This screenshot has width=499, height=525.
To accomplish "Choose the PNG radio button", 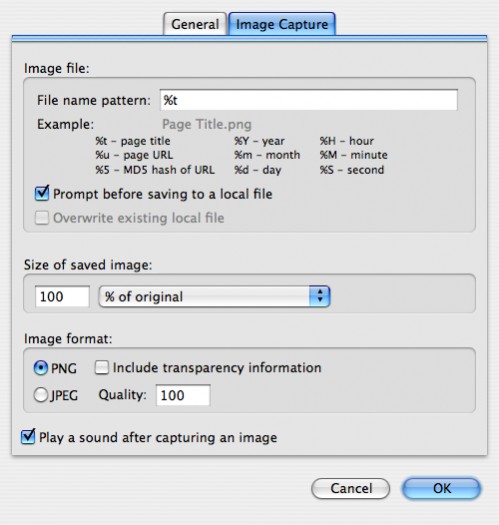I will click(x=41, y=368).
